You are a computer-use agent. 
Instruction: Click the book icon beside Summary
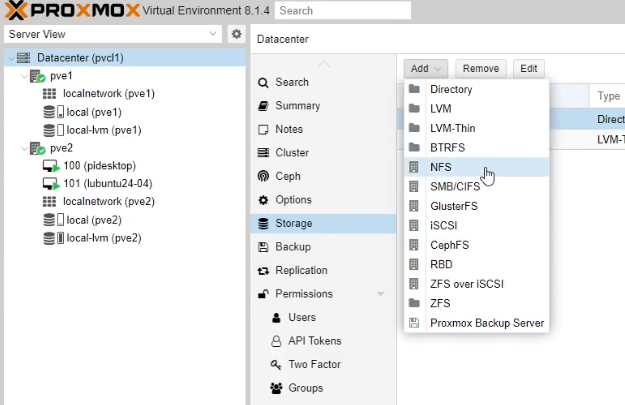[263, 106]
